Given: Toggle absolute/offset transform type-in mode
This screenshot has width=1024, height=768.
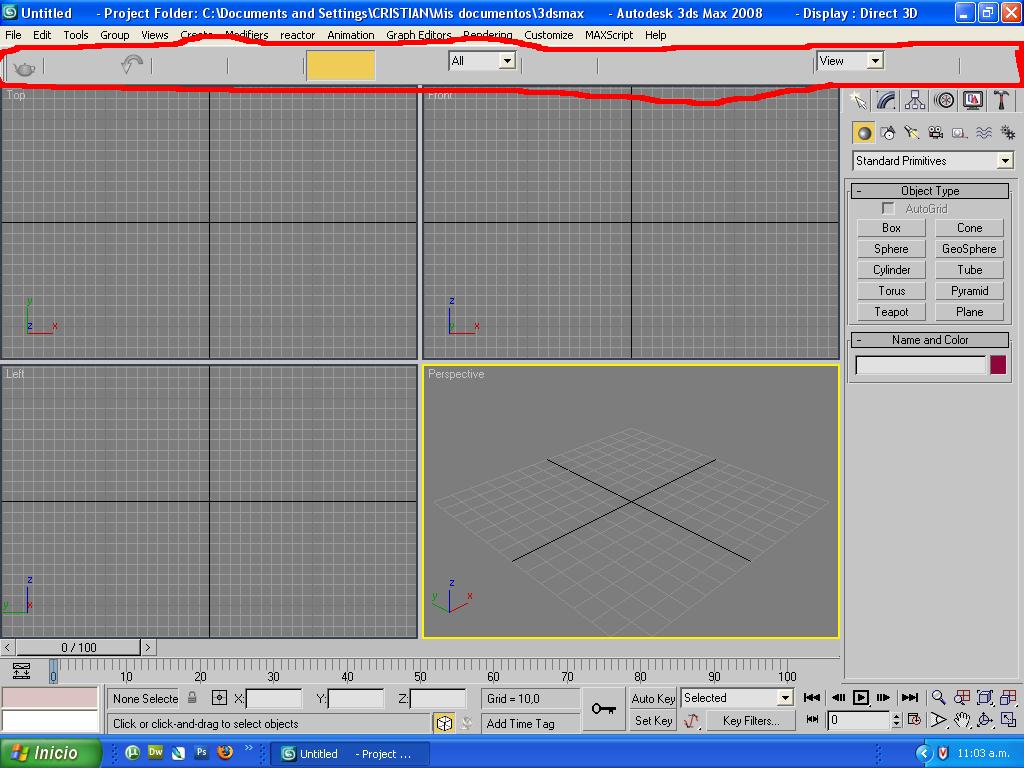Looking at the screenshot, I should tap(219, 698).
